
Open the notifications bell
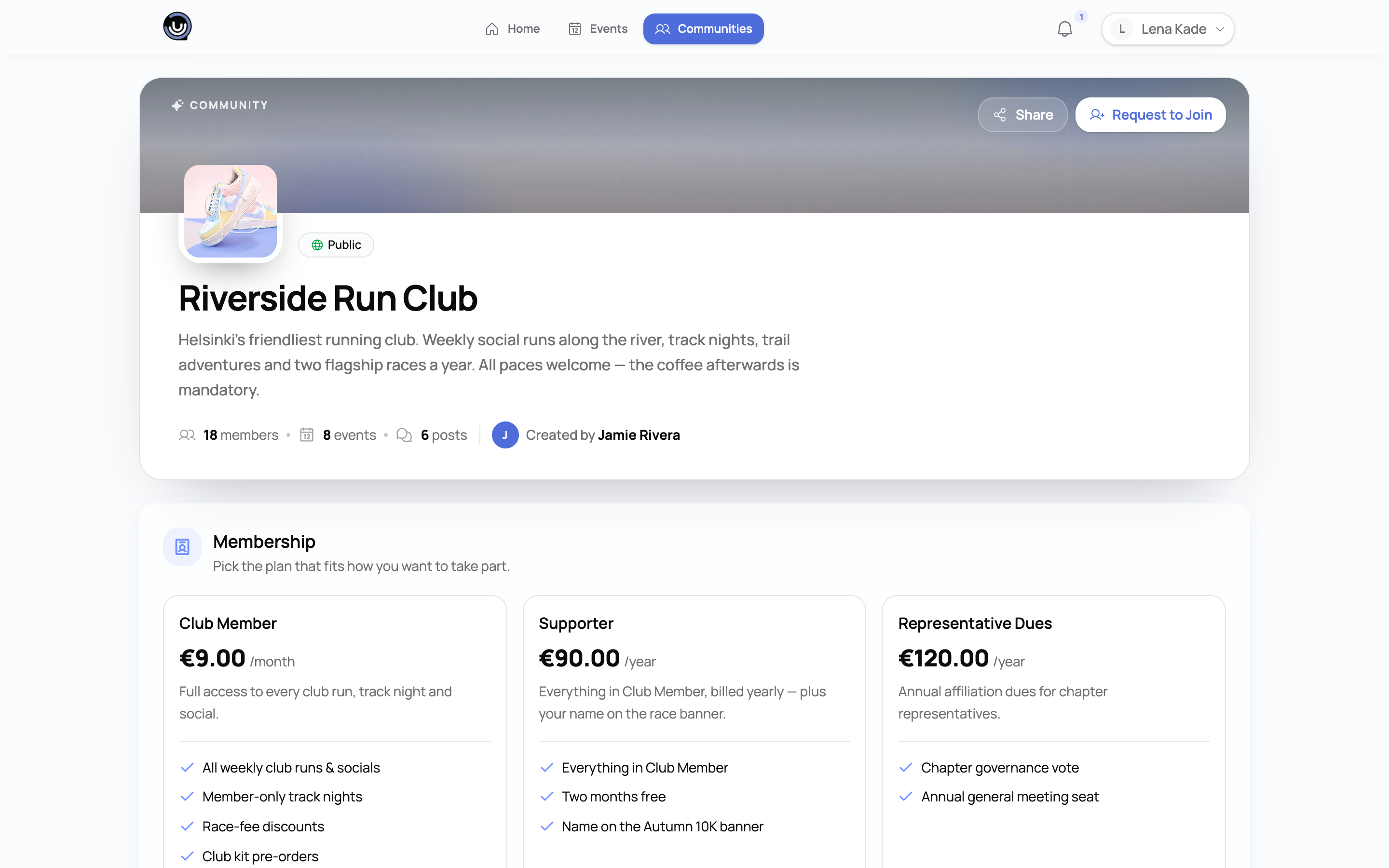coord(1065,29)
